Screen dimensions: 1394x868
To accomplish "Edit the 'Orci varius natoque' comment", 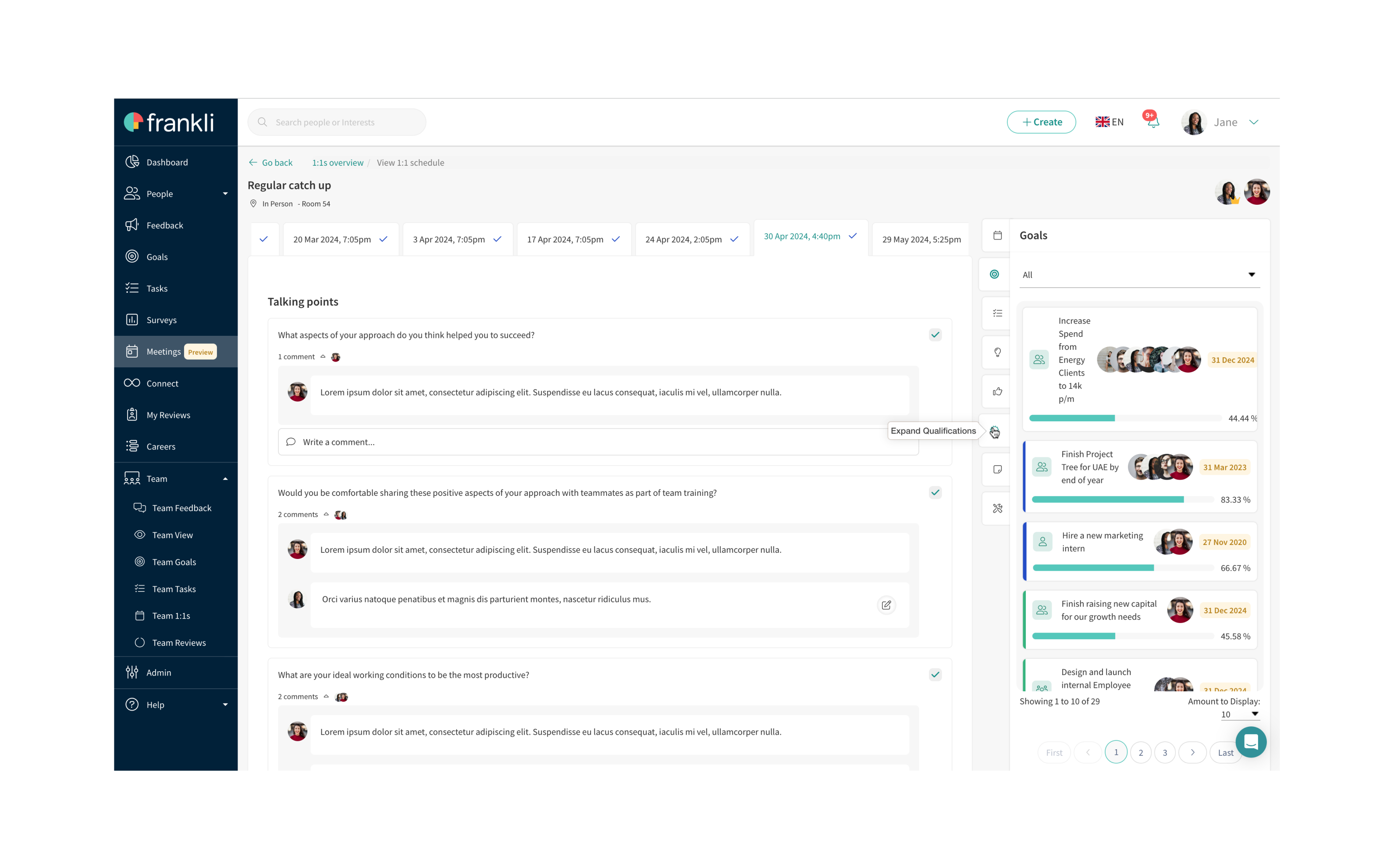I will click(x=886, y=605).
